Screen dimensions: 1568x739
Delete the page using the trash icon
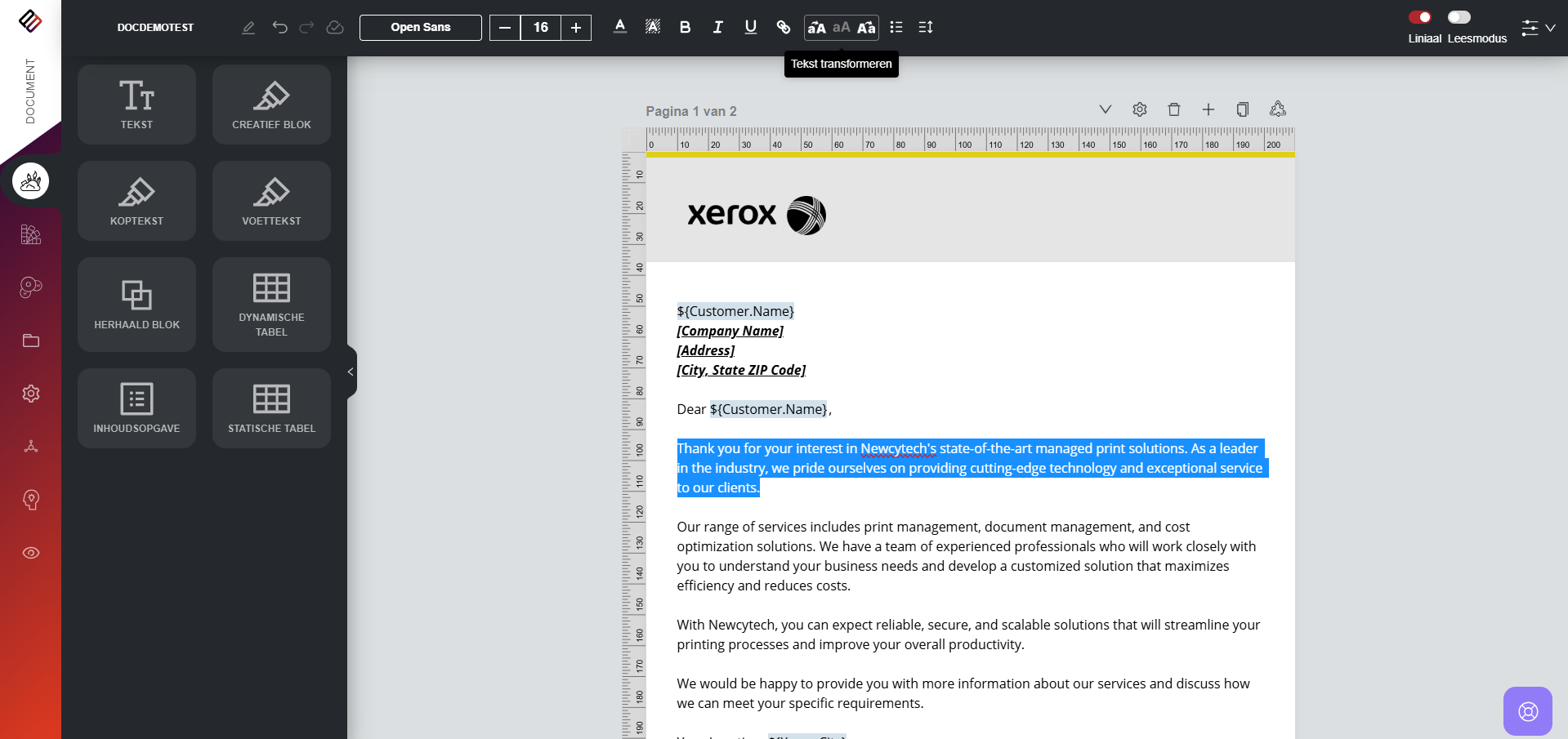(x=1173, y=109)
